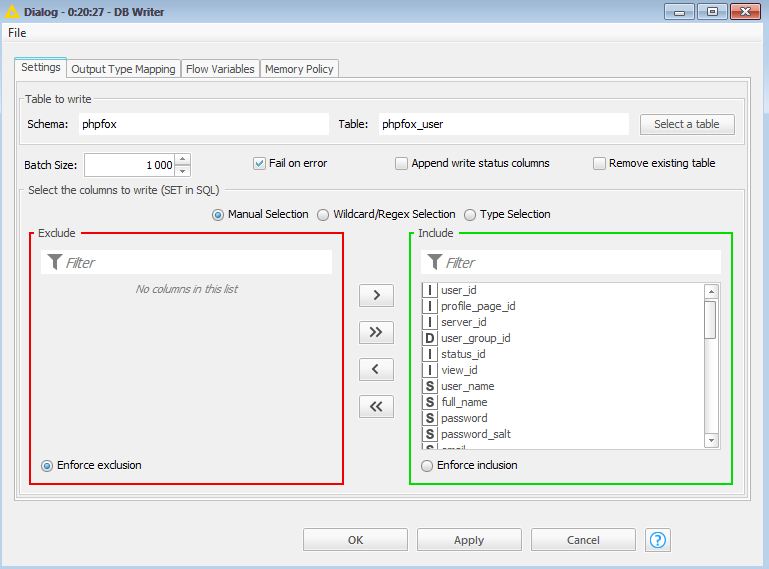Screen dimensions: 769x569
Task: Choose Enforce inclusion radio option
Action: point(428,465)
